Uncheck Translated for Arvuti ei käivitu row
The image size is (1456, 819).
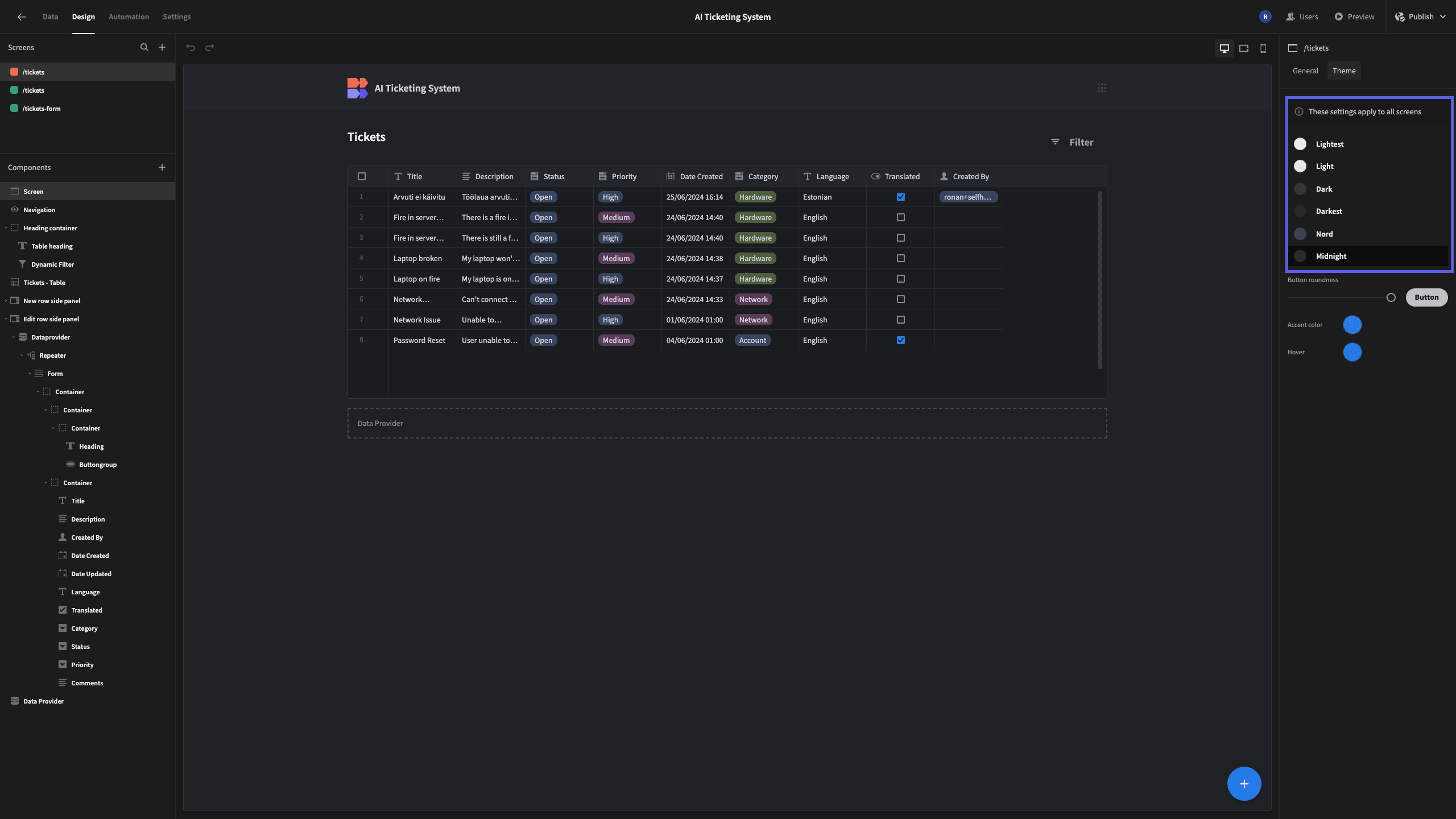[901, 197]
